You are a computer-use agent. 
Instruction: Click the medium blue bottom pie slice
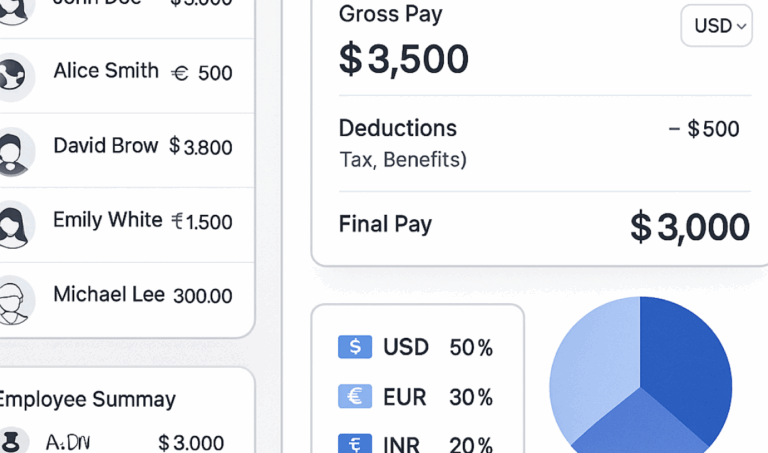click(640, 426)
